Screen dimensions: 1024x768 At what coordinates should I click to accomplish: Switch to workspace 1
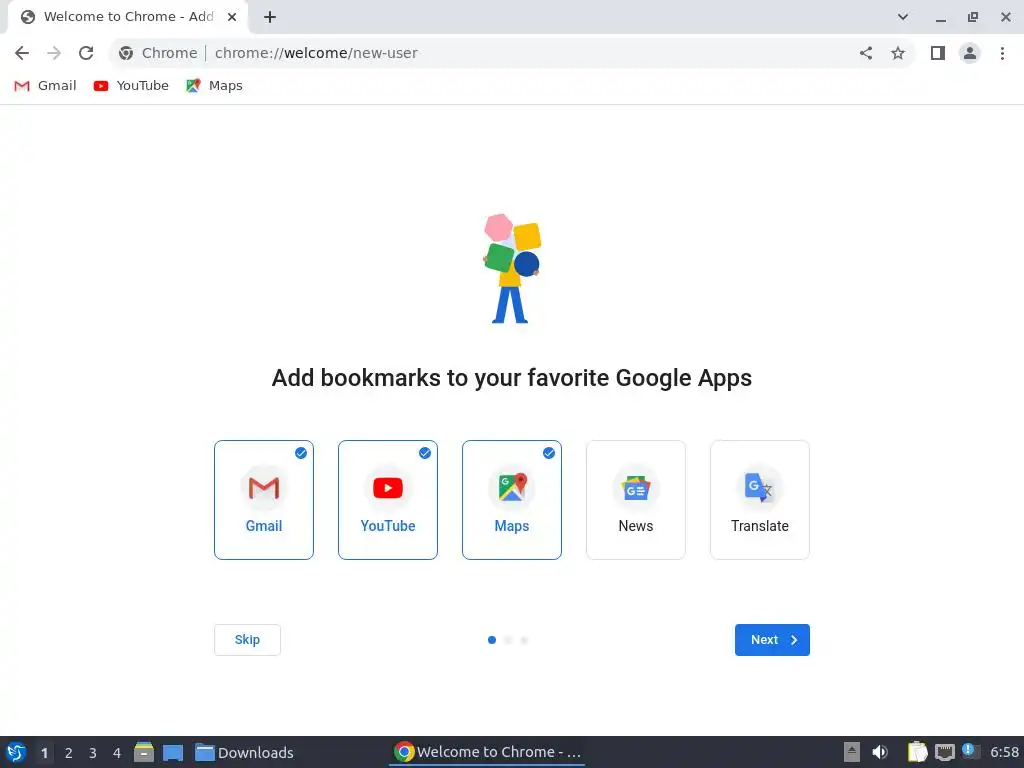click(44, 753)
